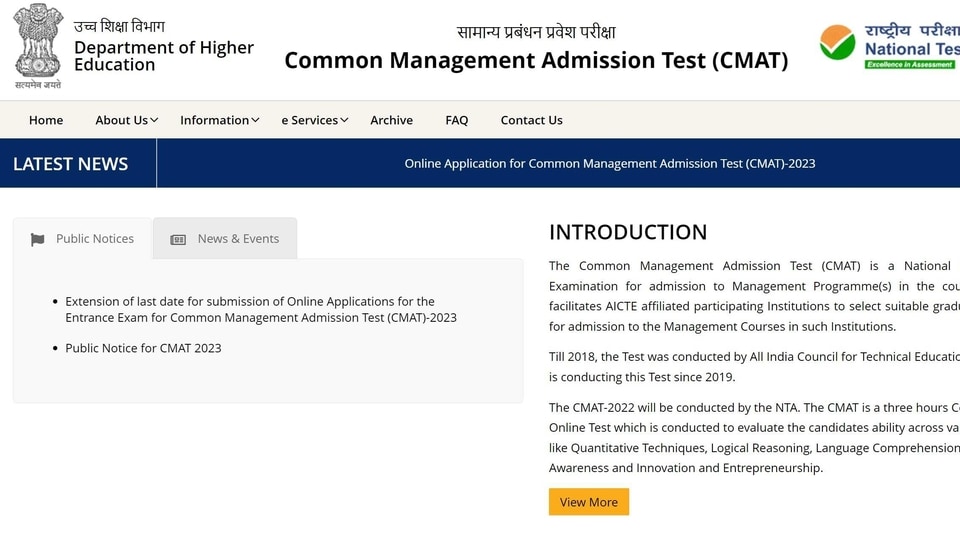The height and width of the screenshot is (540, 960).
Task: Click the newspaper icon beside News & Events
Action: [x=178, y=239]
